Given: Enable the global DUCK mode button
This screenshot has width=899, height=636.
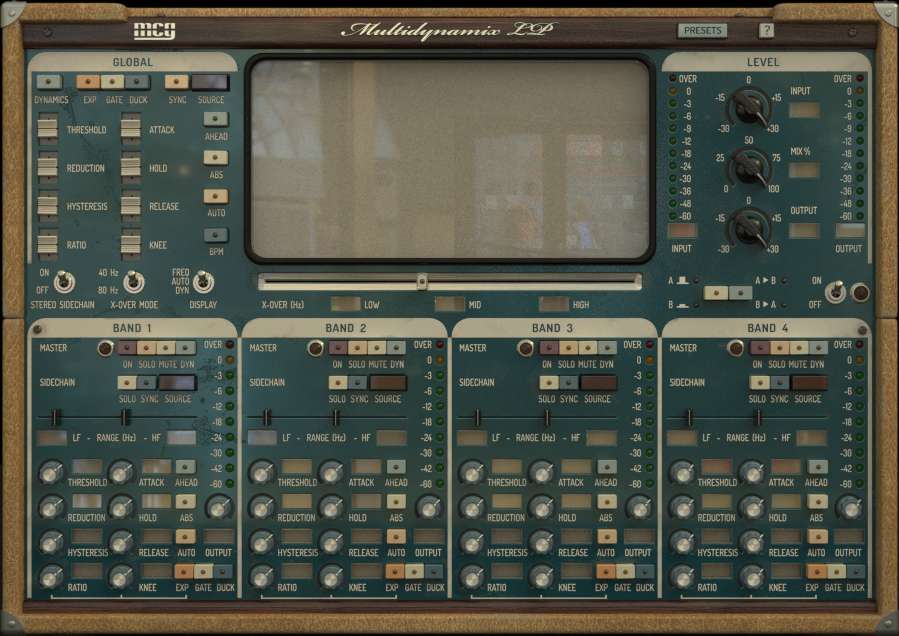Looking at the screenshot, I should point(137,83).
